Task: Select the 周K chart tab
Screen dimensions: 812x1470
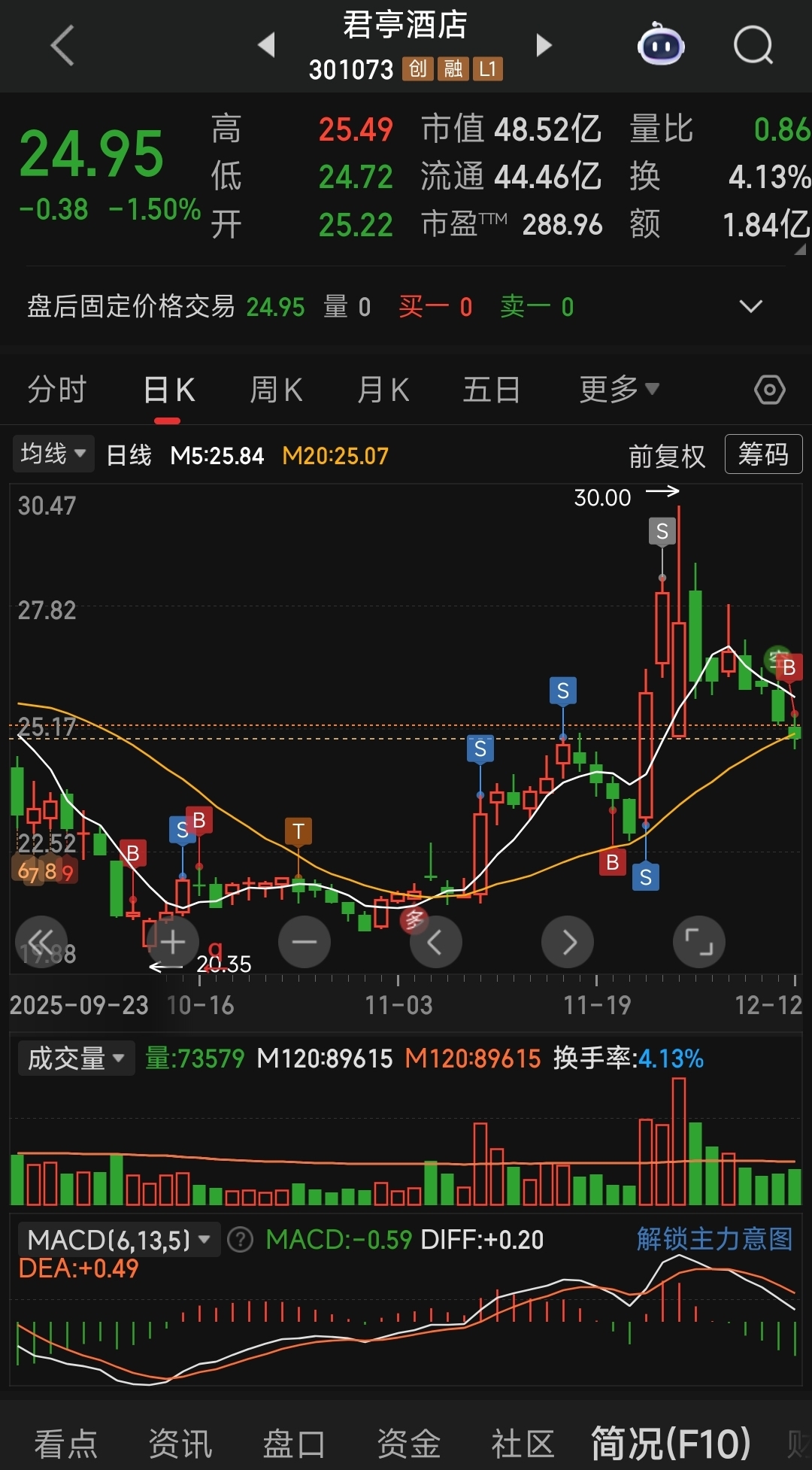Action: [276, 390]
